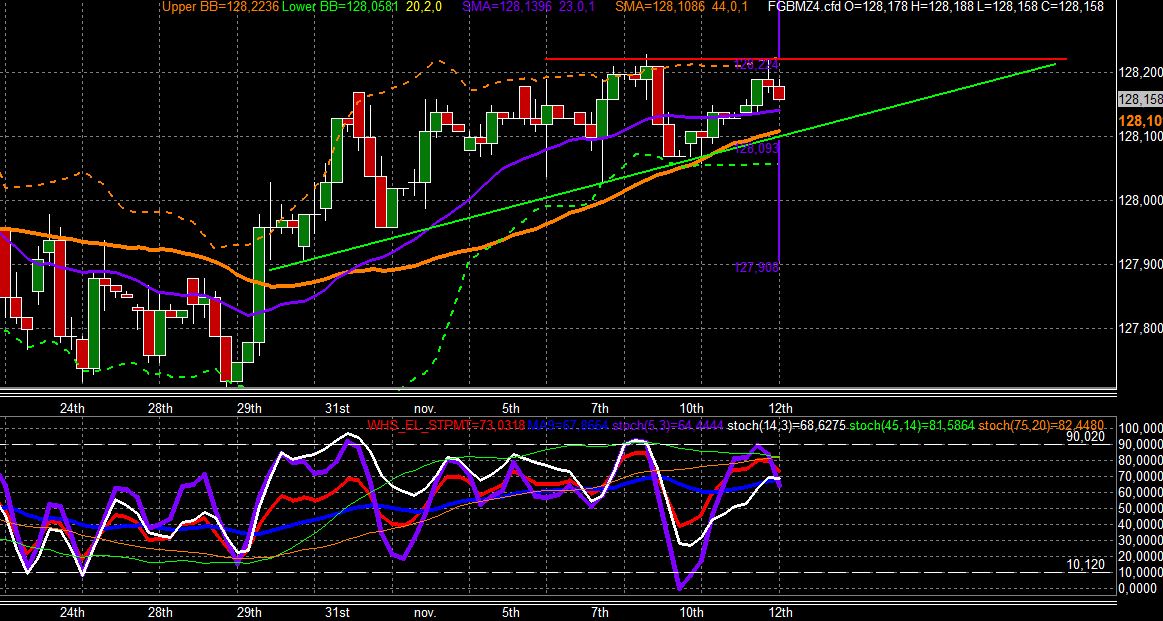Click the 0,0000 oscillator axis value
The image size is (1163, 621).
click(x=1138, y=589)
